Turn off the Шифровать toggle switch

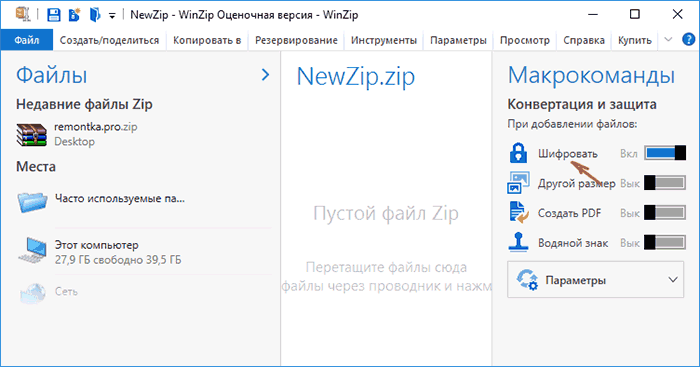(665, 153)
